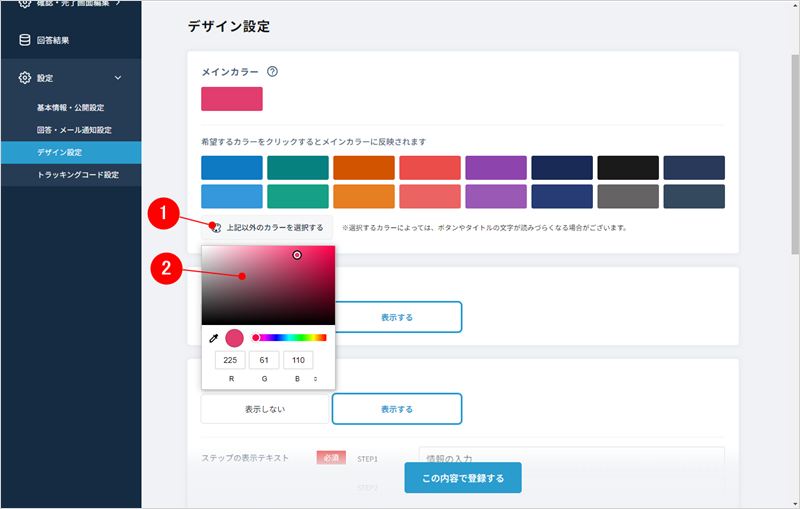Pick a color with the eyedropper tool
This screenshot has height=509, width=800.
coord(213,338)
